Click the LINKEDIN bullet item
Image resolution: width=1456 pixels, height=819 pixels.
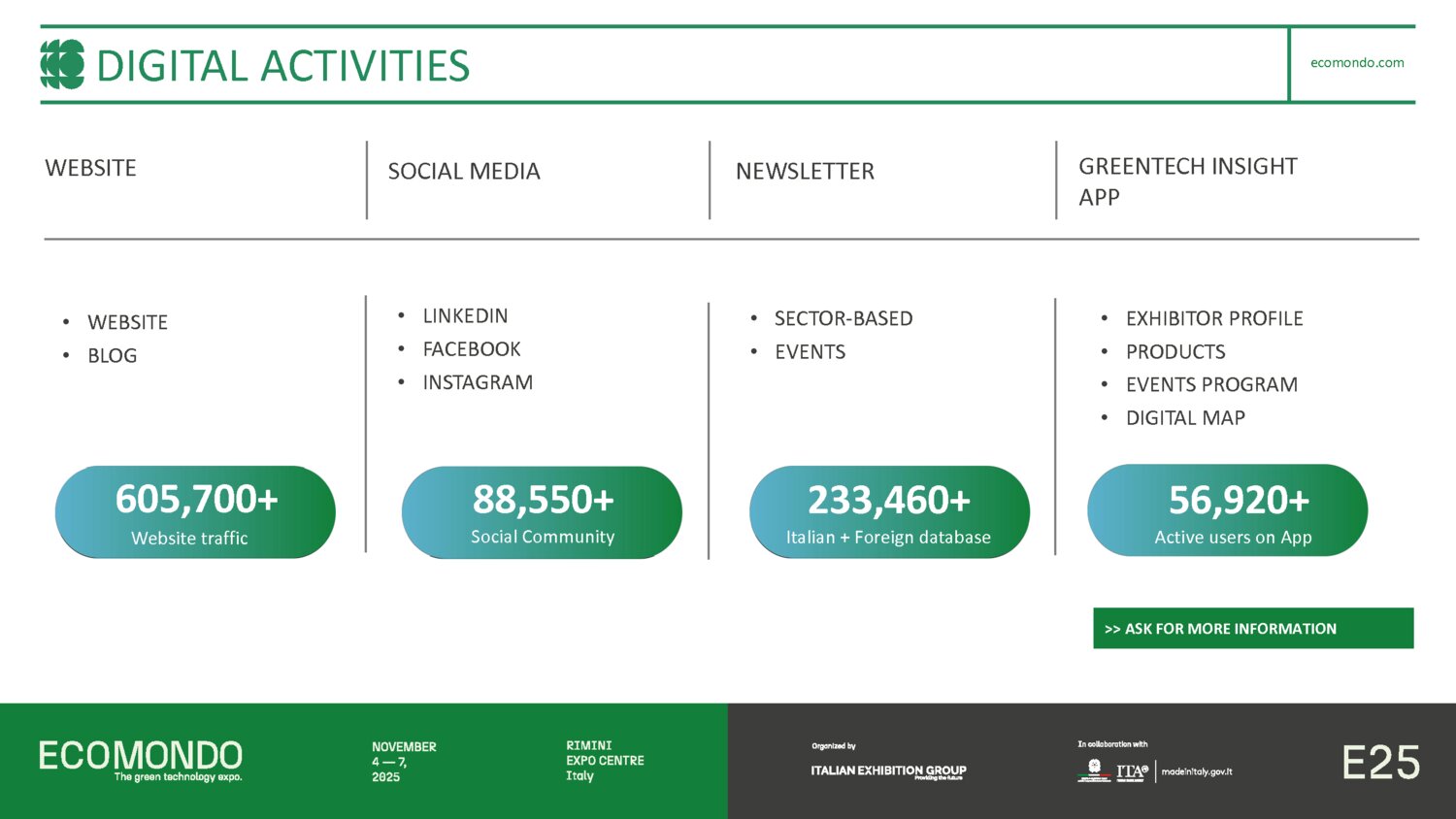tap(465, 316)
